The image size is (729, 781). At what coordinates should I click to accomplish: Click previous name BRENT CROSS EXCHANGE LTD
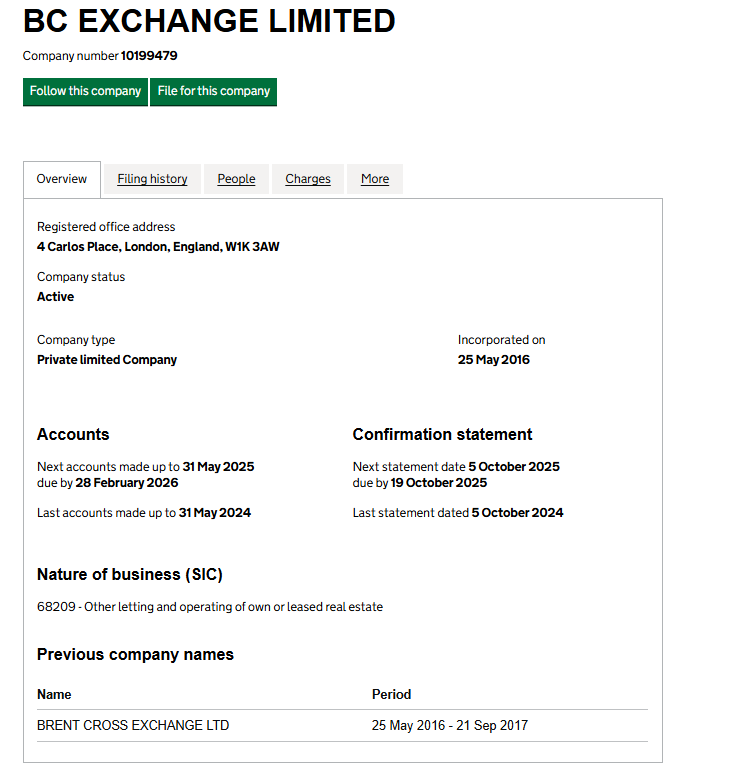coord(133,725)
